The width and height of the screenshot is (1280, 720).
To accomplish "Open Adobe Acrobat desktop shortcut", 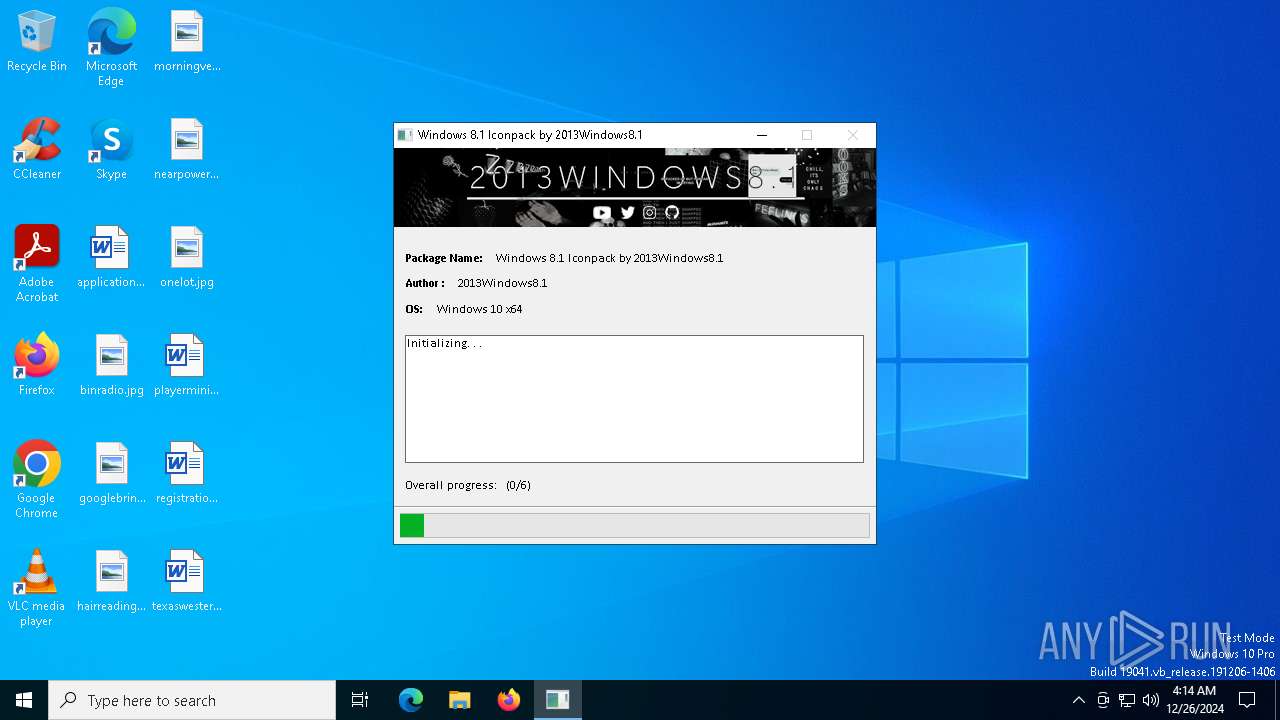I will point(37,264).
